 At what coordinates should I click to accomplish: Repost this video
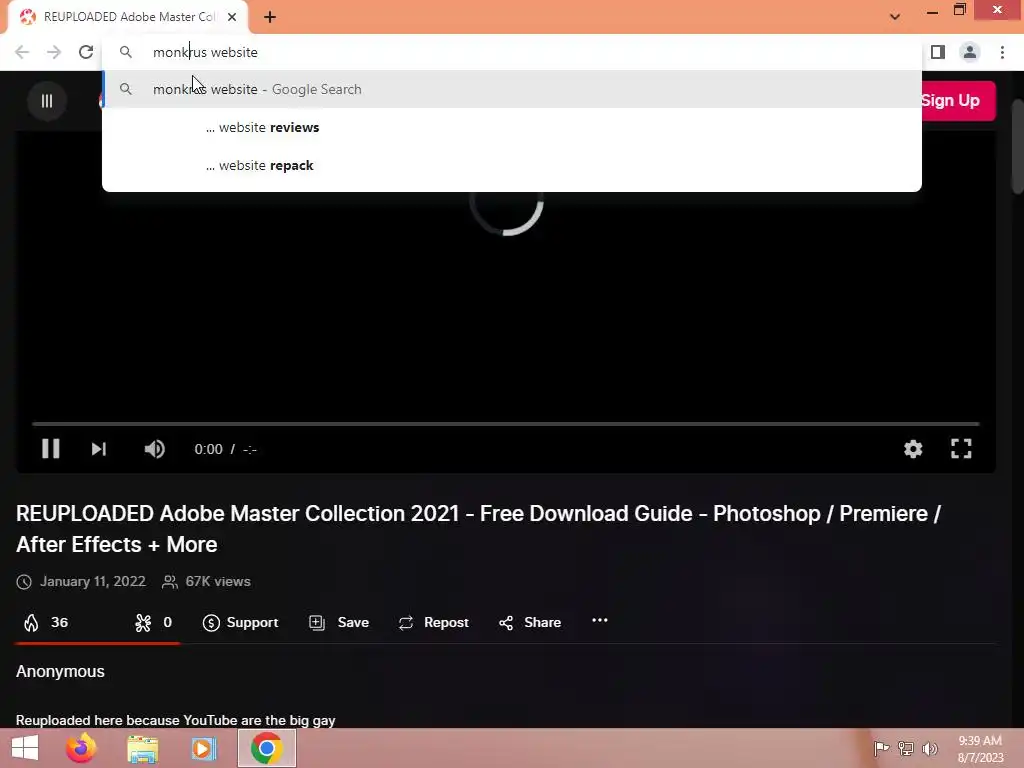[434, 622]
